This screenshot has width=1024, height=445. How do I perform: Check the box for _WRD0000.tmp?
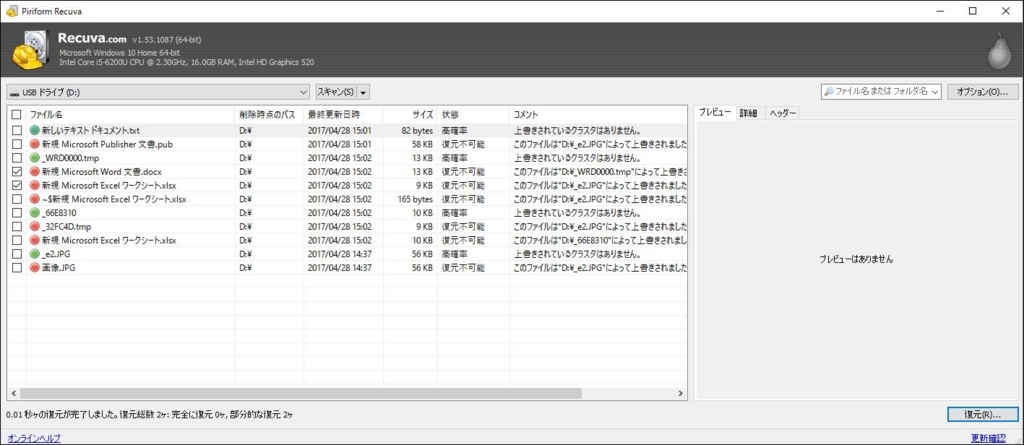(x=16, y=158)
